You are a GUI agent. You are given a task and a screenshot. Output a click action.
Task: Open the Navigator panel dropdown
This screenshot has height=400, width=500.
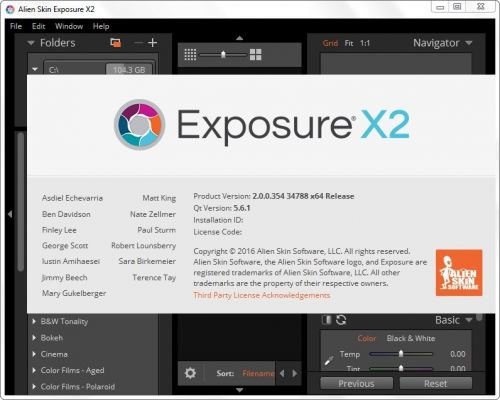[469, 43]
